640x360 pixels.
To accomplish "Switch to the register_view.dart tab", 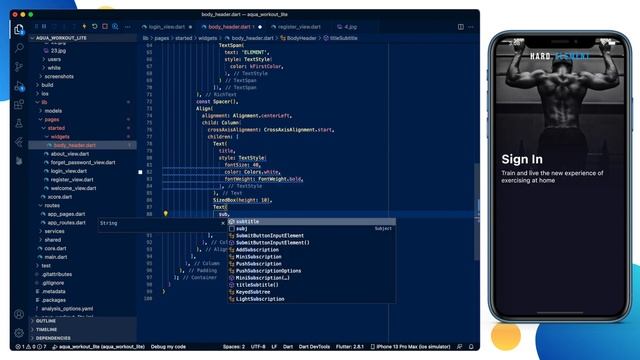I will (x=299, y=27).
